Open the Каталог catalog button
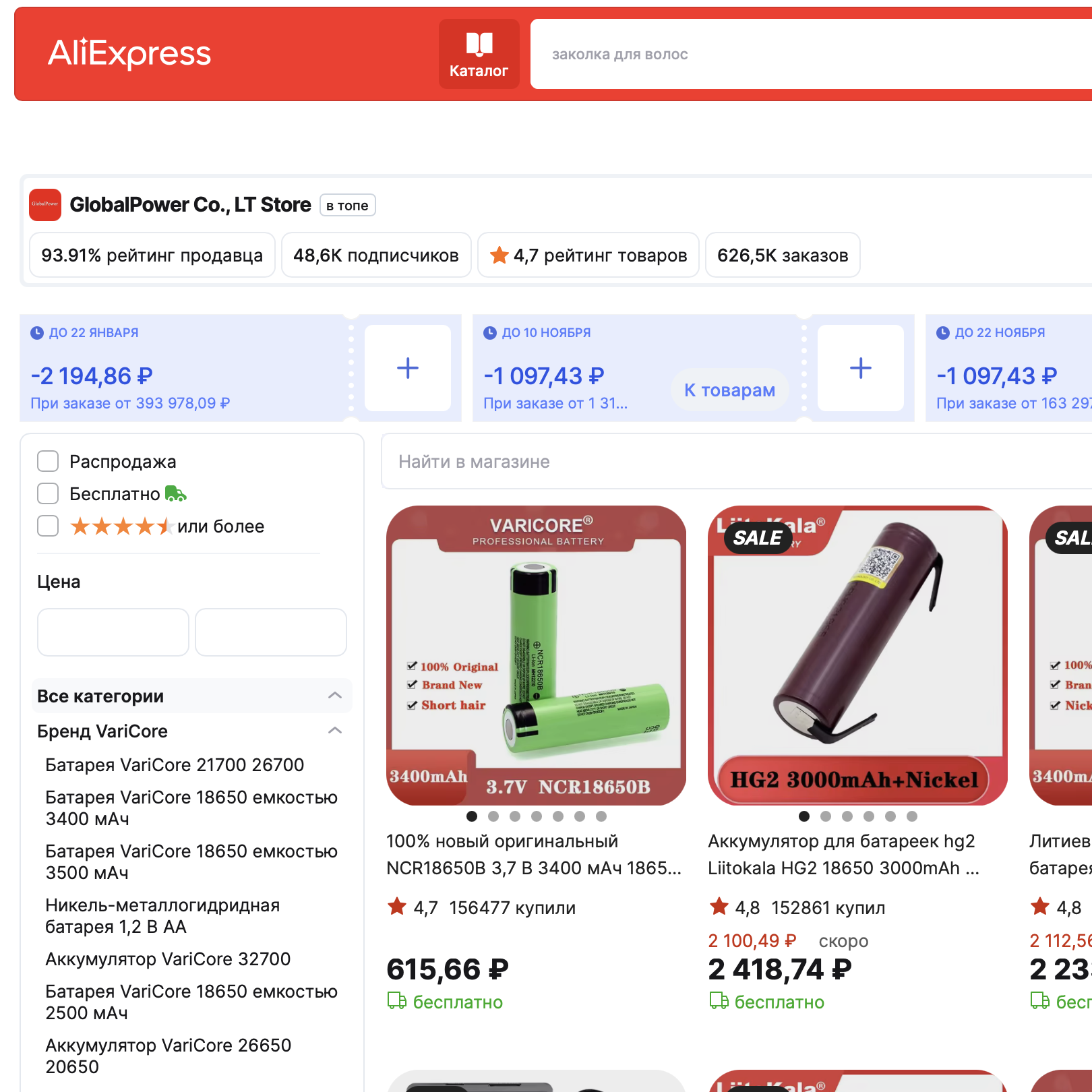Image resolution: width=1092 pixels, height=1092 pixels. [479, 54]
